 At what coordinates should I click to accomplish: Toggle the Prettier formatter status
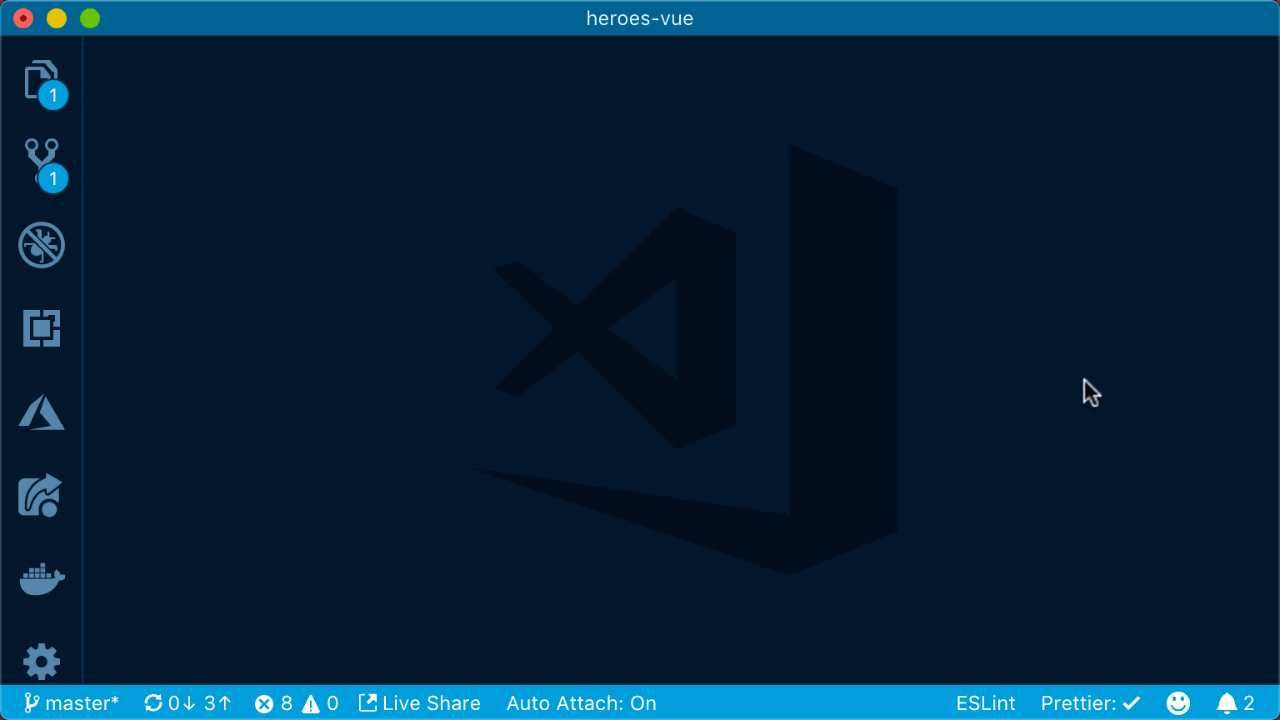tap(1090, 703)
